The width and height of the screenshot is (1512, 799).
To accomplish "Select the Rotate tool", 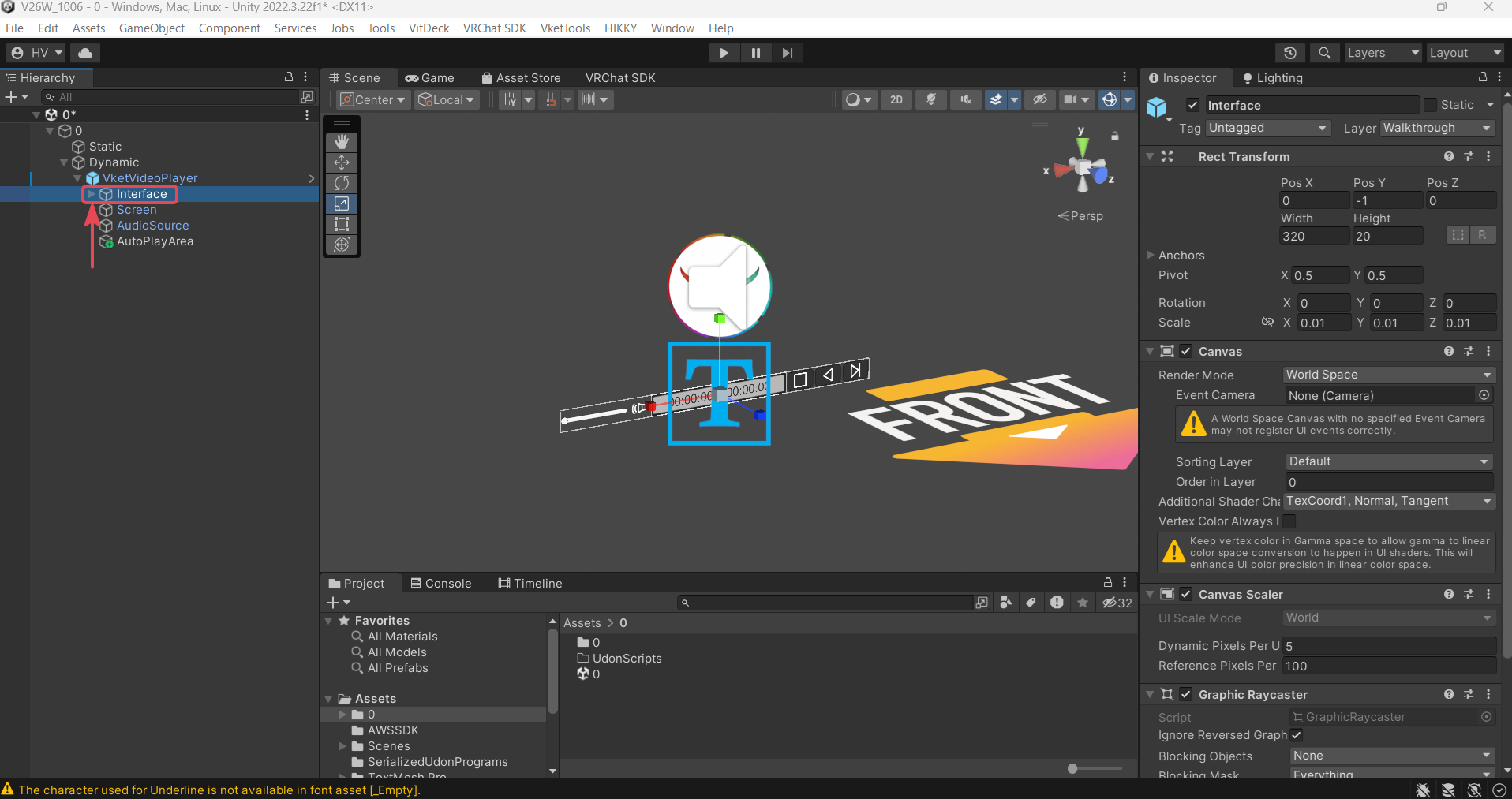I will click(342, 183).
